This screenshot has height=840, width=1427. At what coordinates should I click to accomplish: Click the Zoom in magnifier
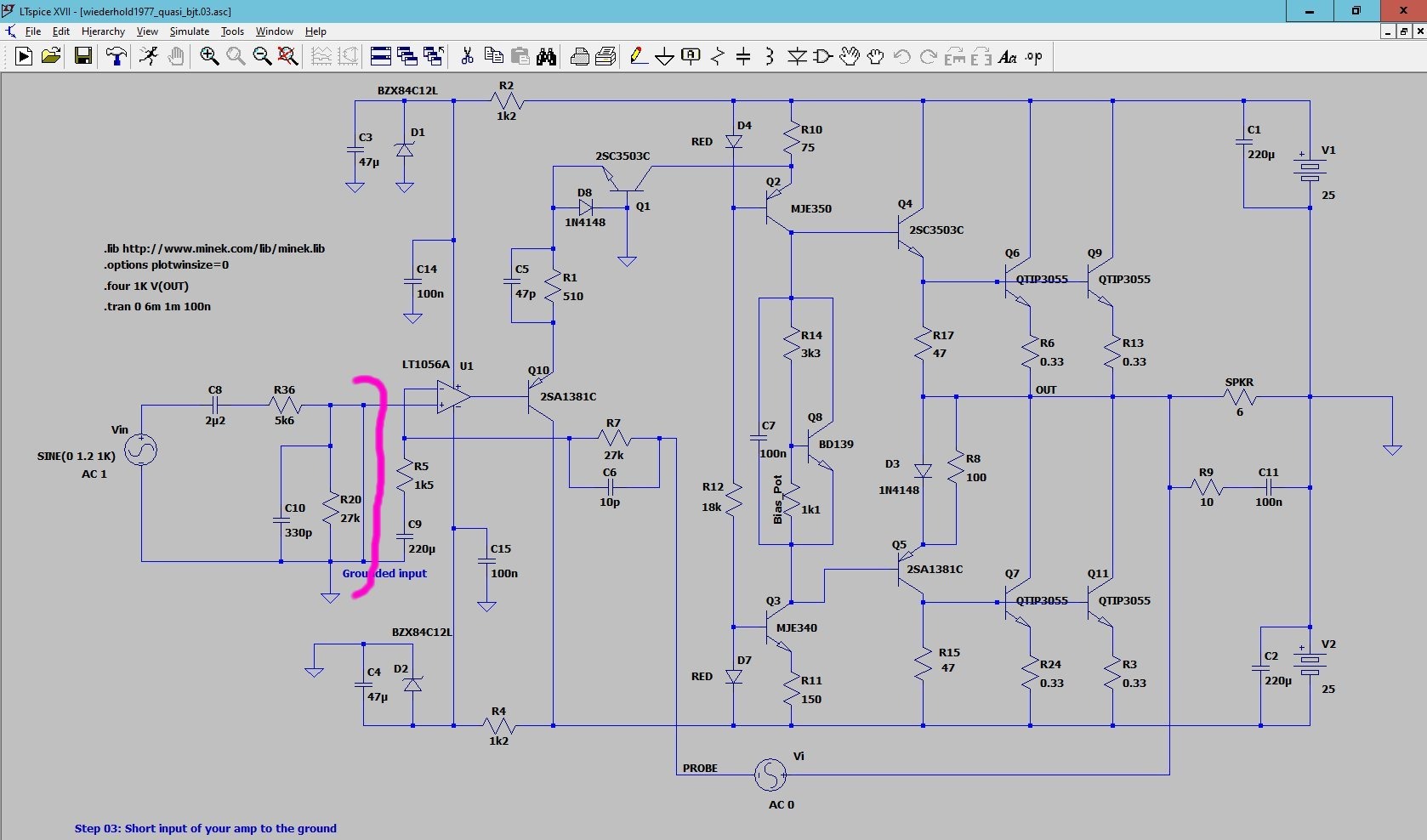pos(209,56)
